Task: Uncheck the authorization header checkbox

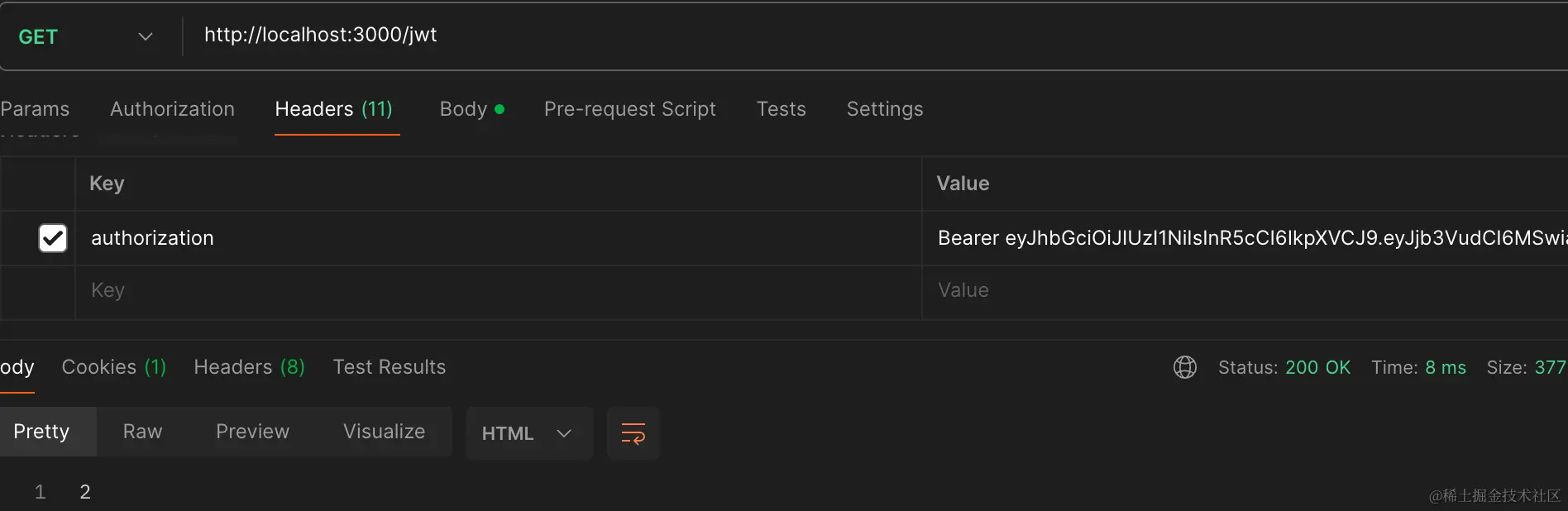Action: 53,238
